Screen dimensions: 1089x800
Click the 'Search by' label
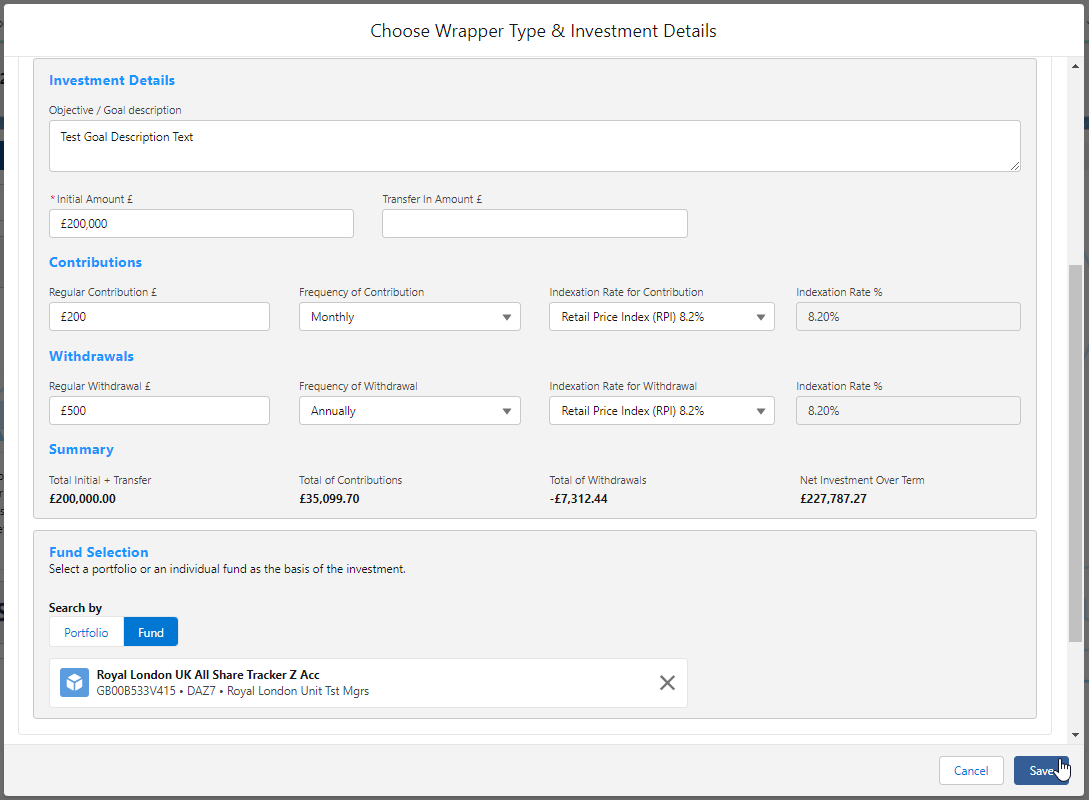(75, 608)
